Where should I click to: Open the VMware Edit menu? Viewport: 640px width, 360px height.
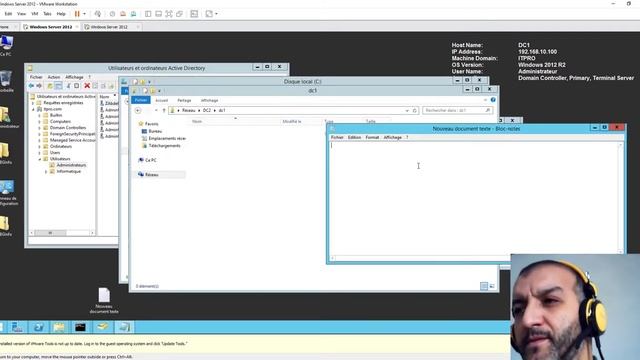click(x=8, y=14)
